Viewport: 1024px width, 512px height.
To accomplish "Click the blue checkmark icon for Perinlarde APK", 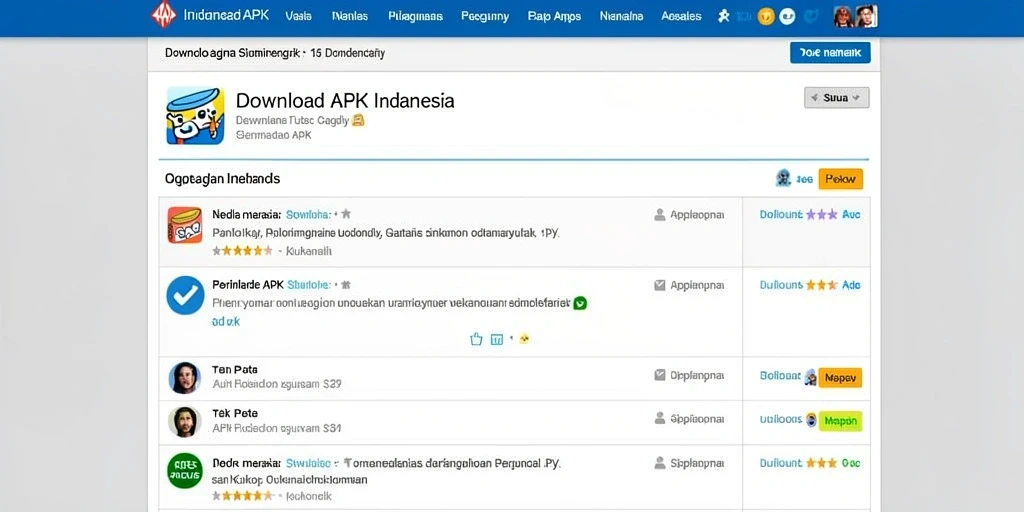I will [185, 295].
